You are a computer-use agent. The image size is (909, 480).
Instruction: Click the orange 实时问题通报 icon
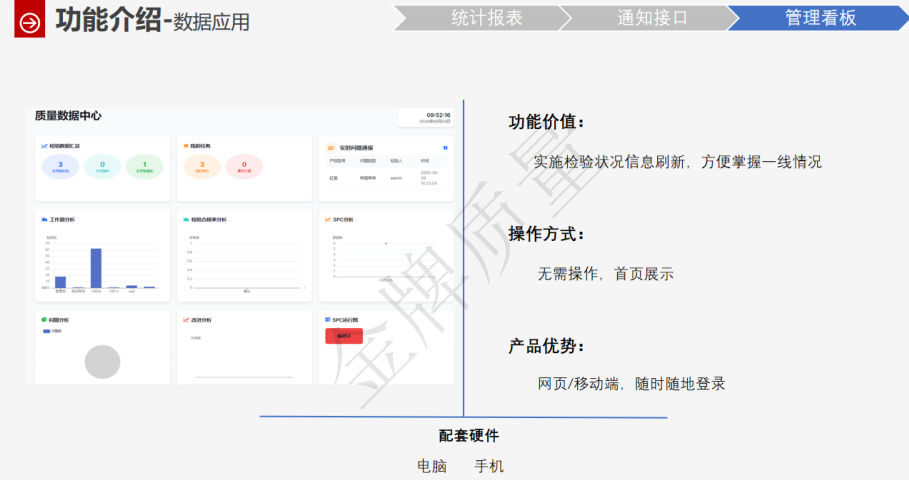click(330, 147)
